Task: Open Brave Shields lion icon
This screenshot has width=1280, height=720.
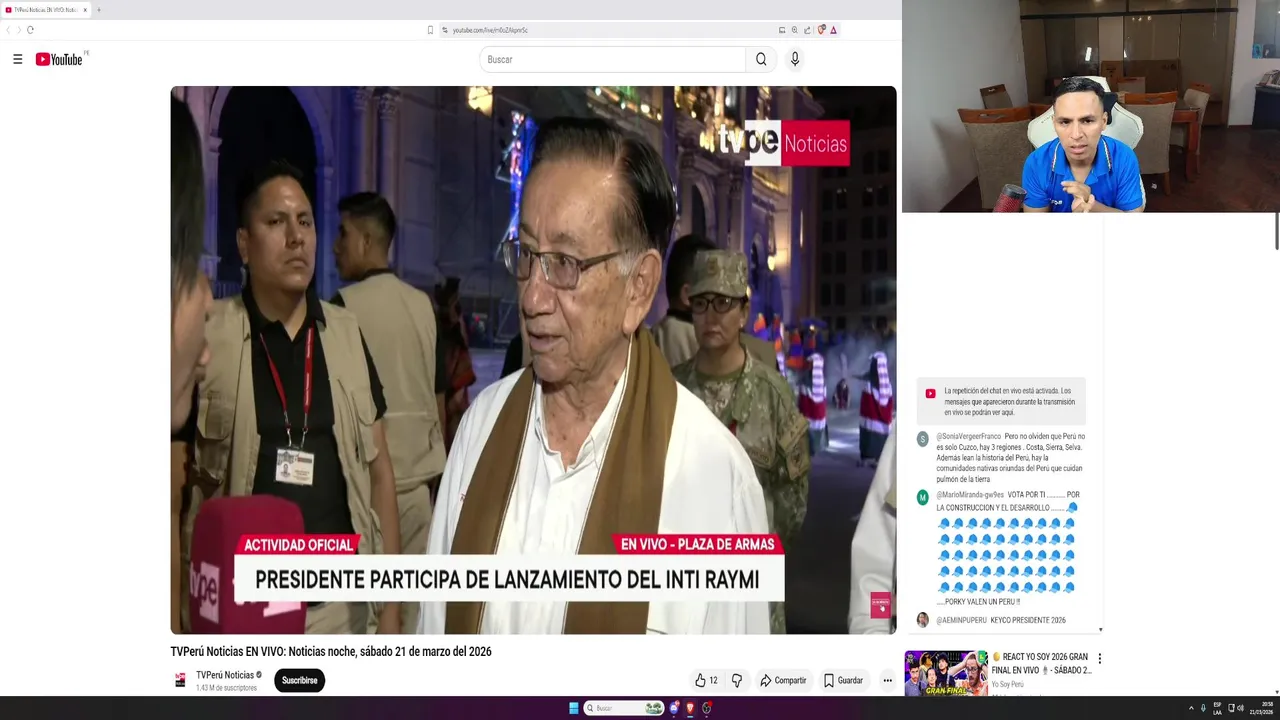Action: coord(822,30)
